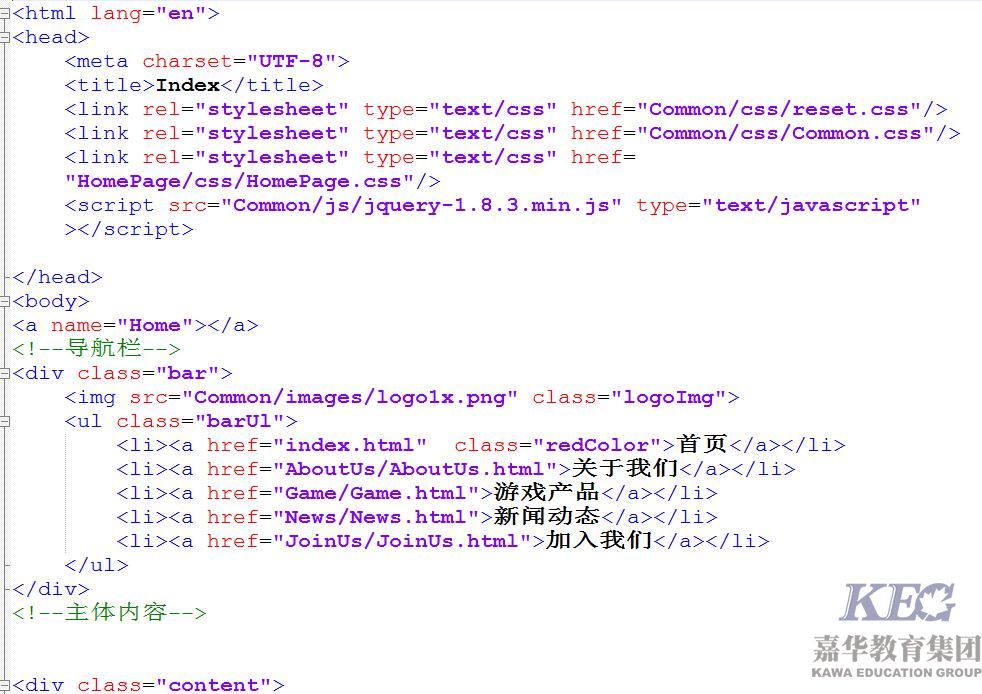Click the meta tag name
The width and height of the screenshot is (982, 694).
point(103,61)
